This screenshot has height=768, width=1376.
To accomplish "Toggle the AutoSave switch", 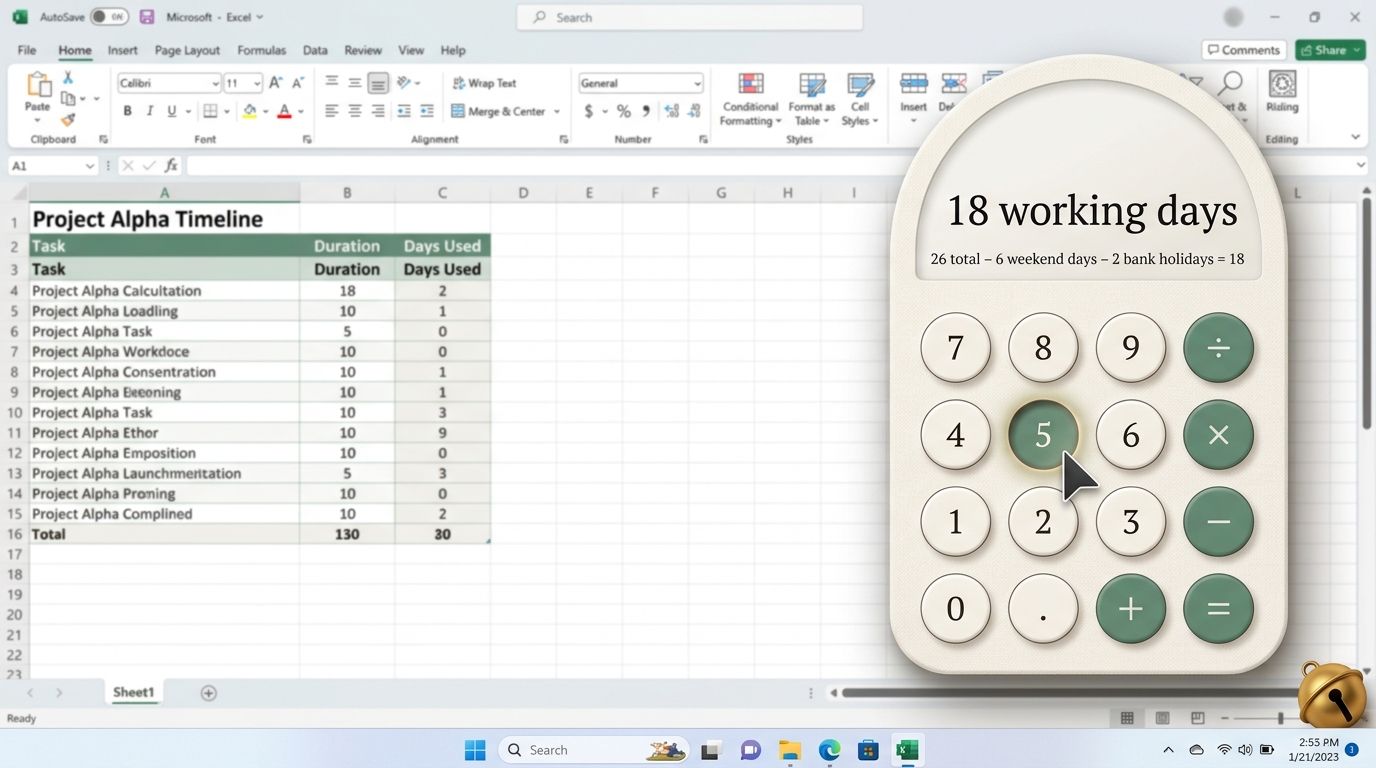I will click(109, 17).
